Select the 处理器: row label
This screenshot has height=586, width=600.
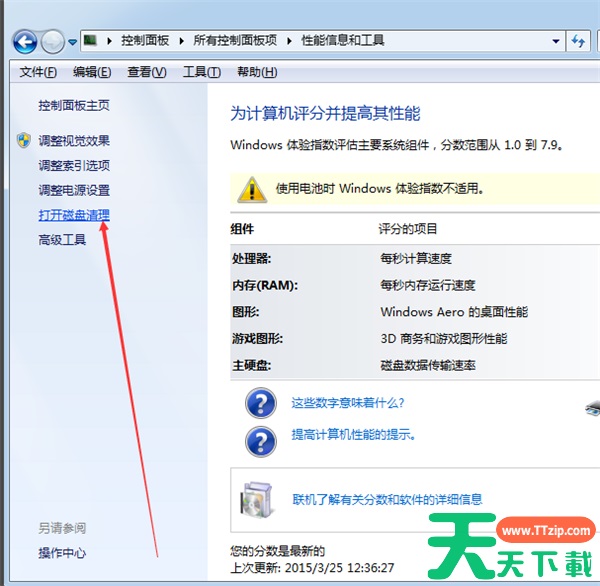251,259
